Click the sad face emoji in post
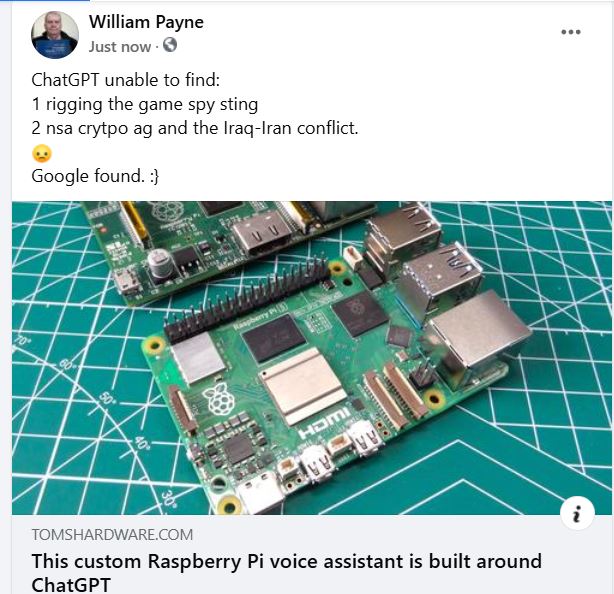The width and height of the screenshot is (614, 594). click(42, 153)
